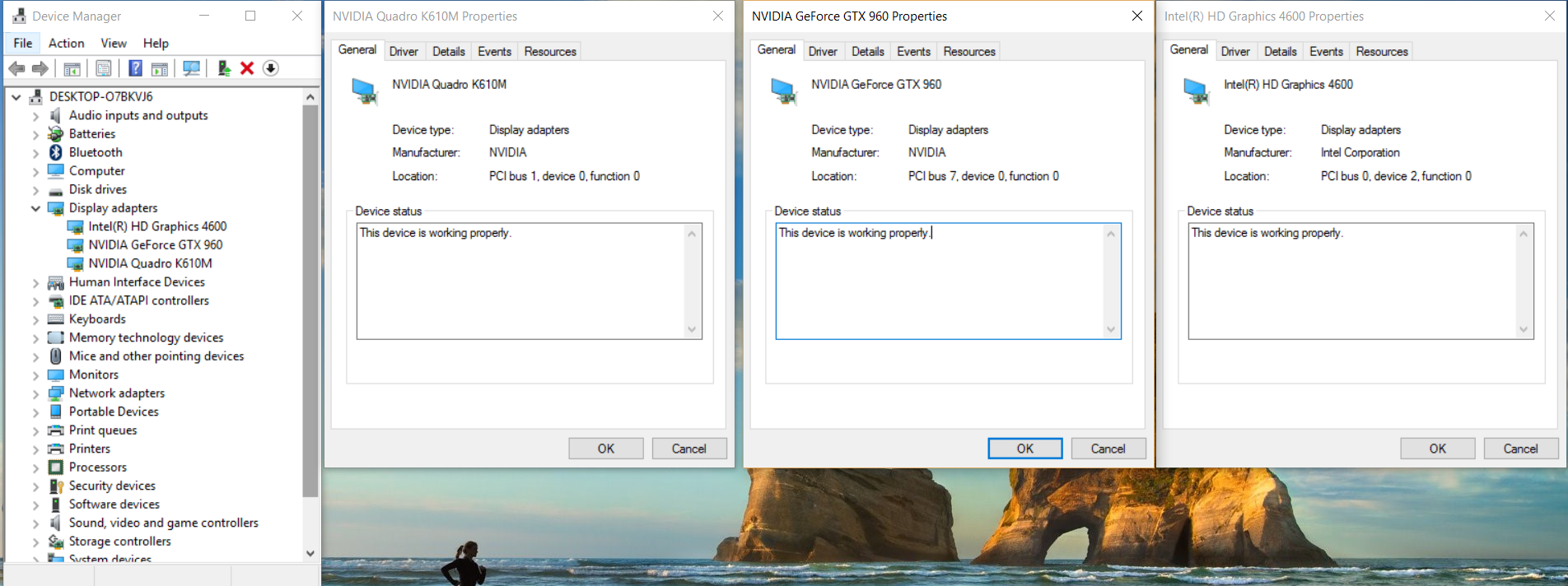This screenshot has width=1568, height=586.
Task: Select Intel(R) HD Graphics 4600 in device tree
Action: 157,226
